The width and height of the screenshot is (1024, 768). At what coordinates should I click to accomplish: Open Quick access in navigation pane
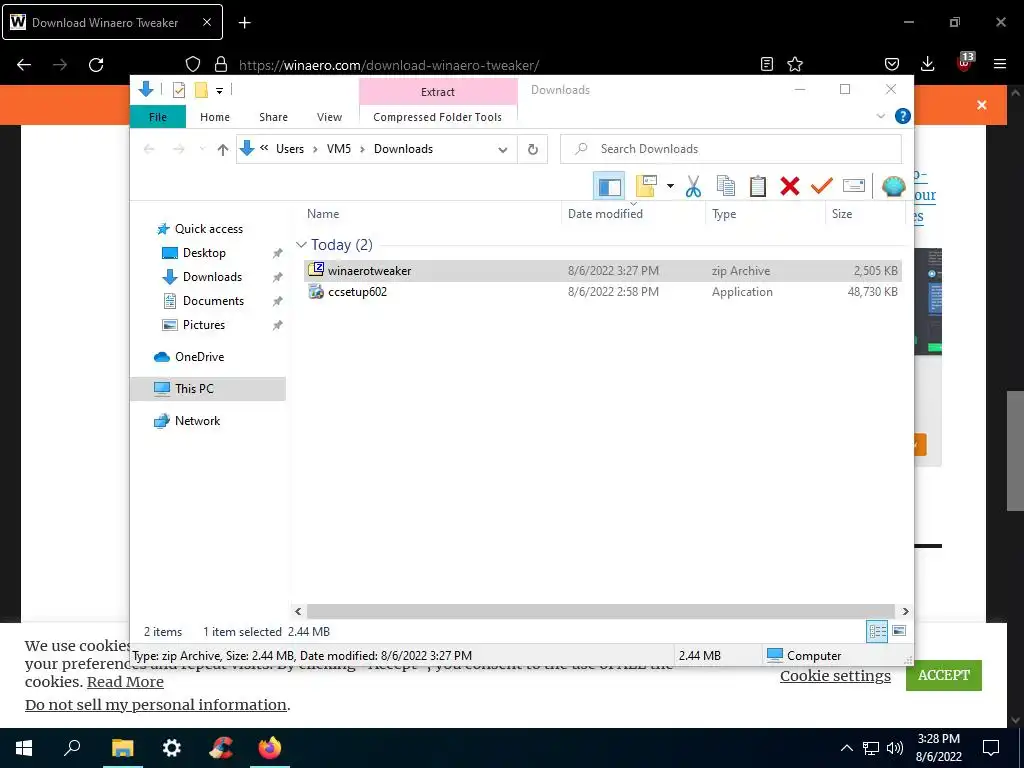pos(208,229)
